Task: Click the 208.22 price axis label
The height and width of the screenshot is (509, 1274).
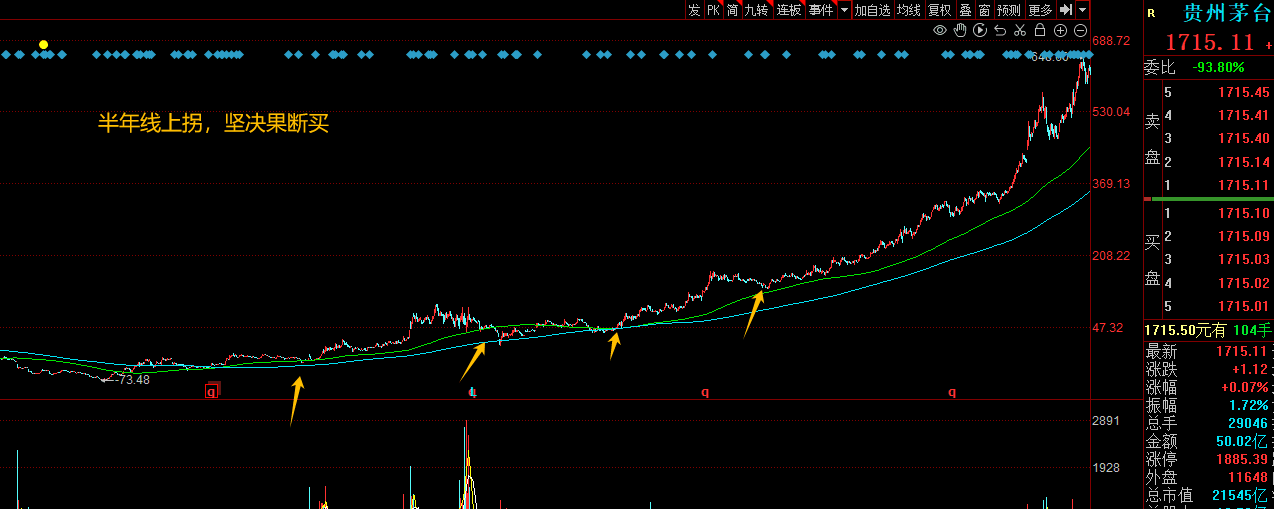Action: click(x=1111, y=256)
